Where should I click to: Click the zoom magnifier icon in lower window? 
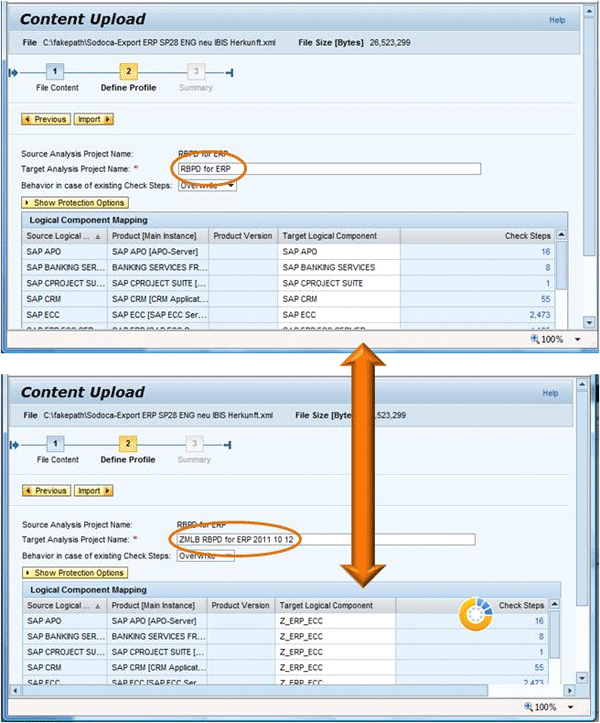click(529, 707)
